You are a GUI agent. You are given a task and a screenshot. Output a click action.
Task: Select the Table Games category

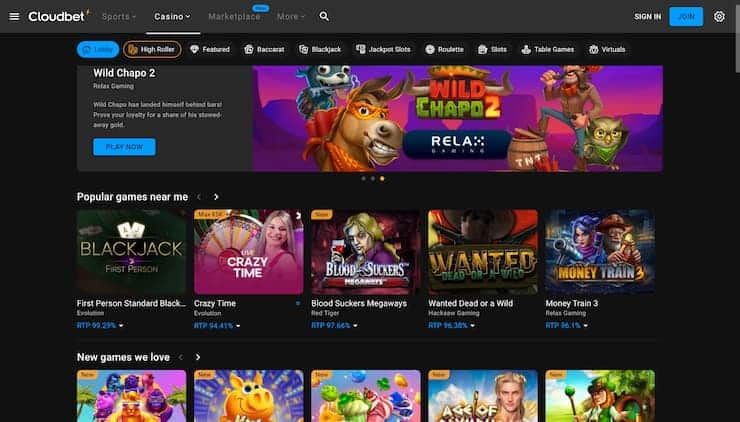point(547,49)
